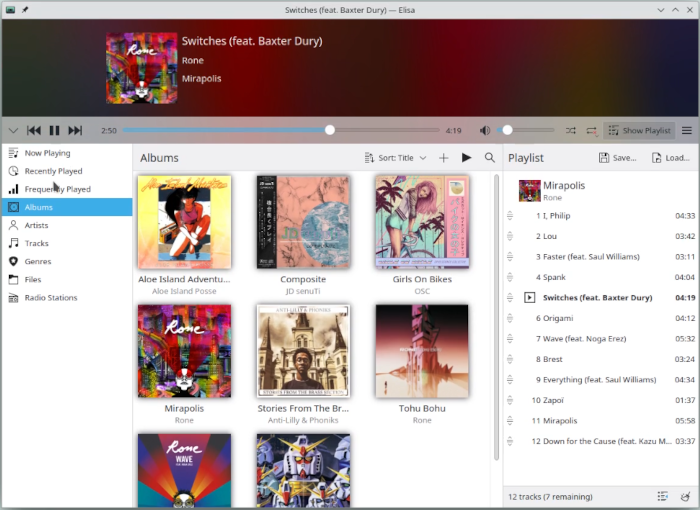The image size is (700, 510).
Task: Select playlist track 10 Zapoï
Action: (601, 401)
